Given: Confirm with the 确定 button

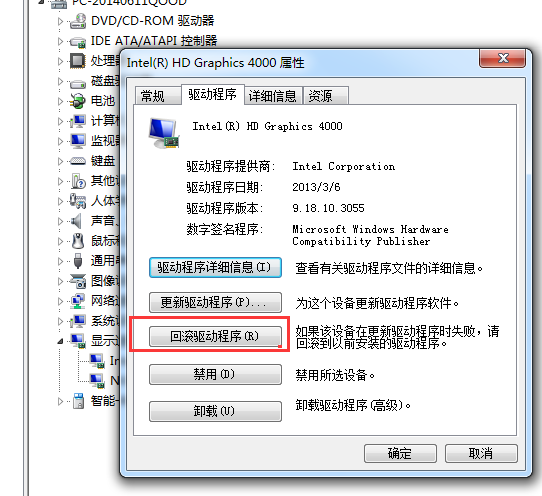Looking at the screenshot, I should pyautogui.click(x=400, y=453).
